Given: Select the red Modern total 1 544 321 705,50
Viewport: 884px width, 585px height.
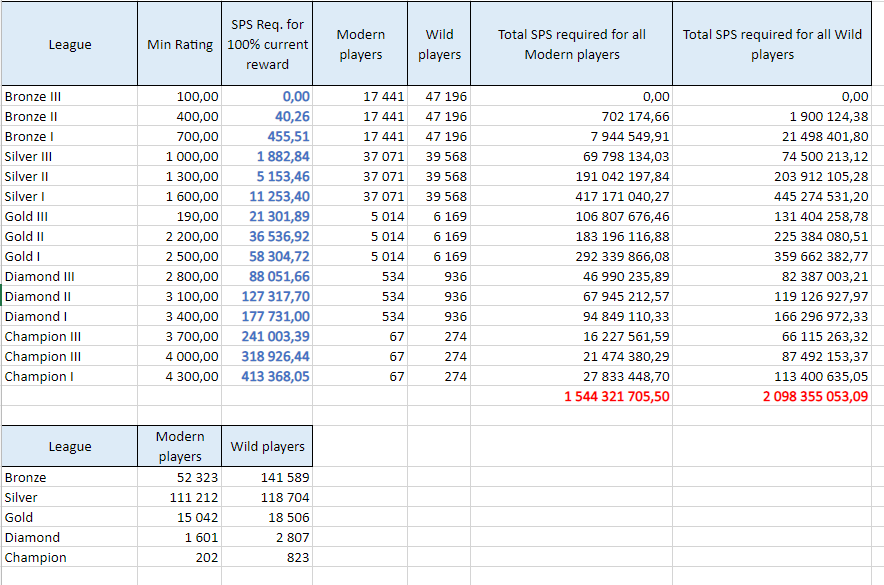Looking at the screenshot, I should (x=572, y=396).
